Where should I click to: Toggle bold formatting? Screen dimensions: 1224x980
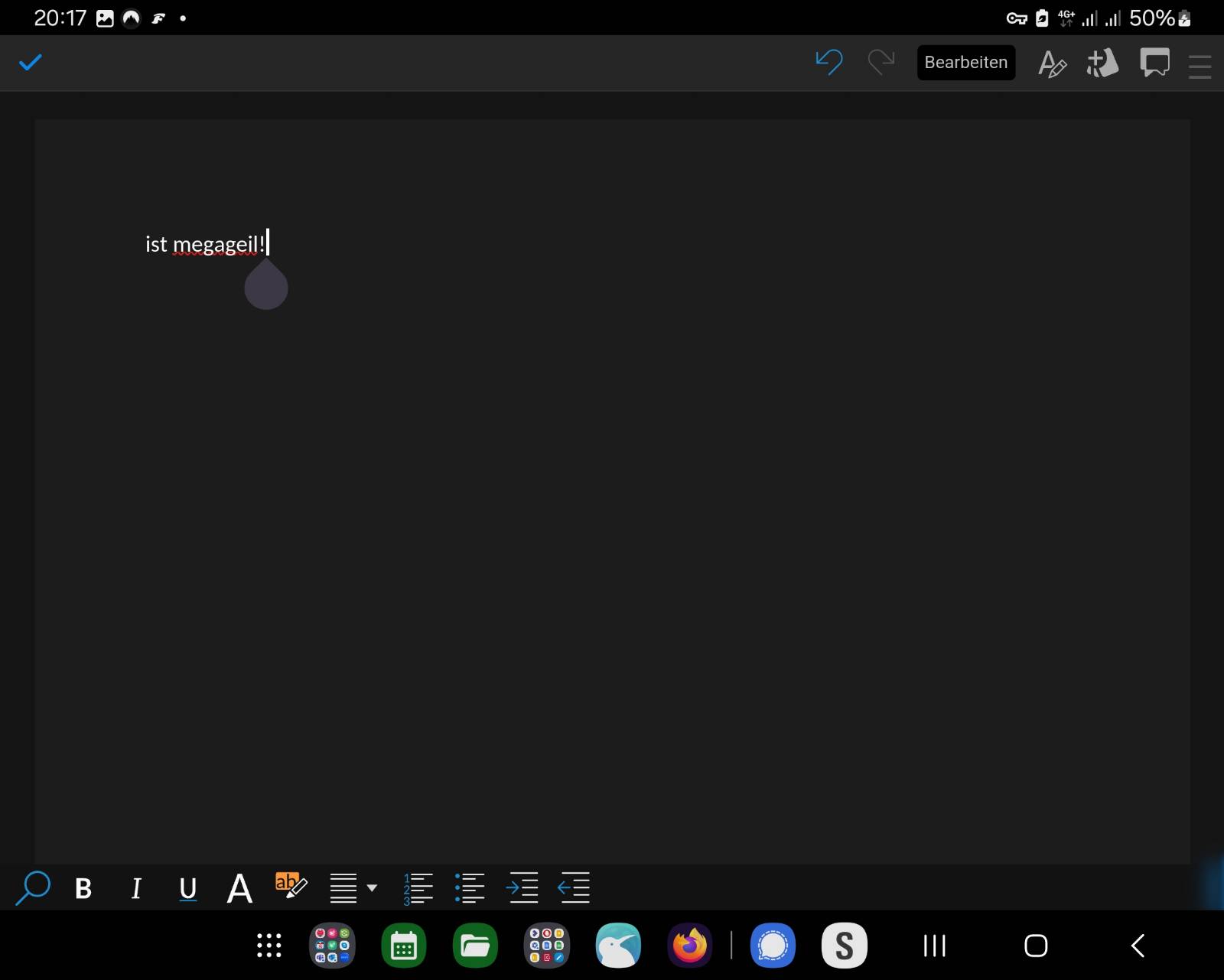[x=83, y=888]
